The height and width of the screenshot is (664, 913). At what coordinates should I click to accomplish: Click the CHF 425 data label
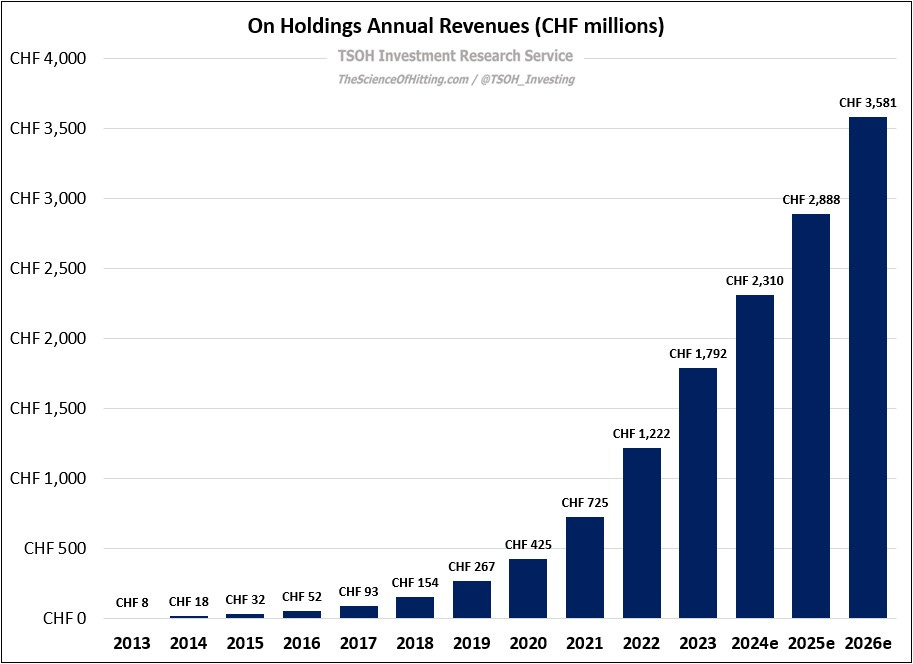(x=528, y=545)
